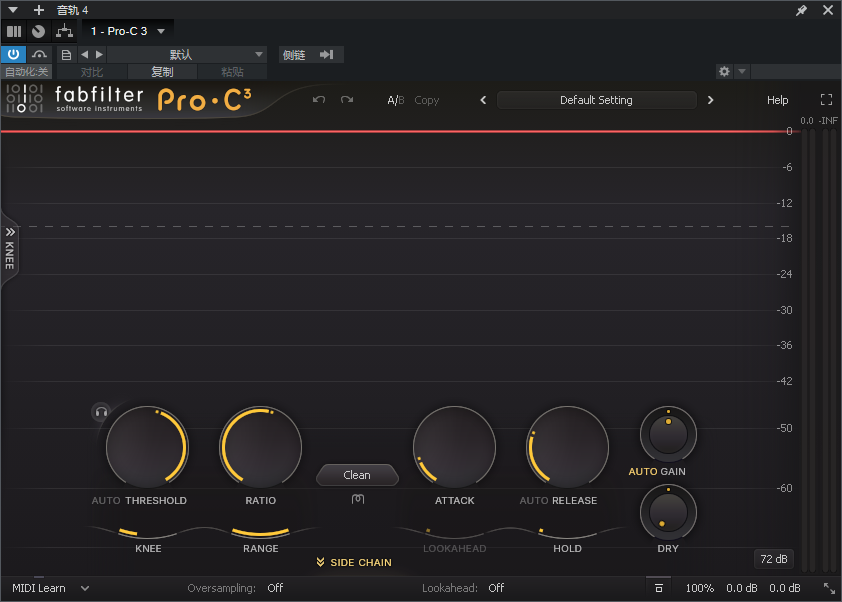Open Oversampling Off menu
Image resolution: width=842 pixels, height=602 pixels.
(x=275, y=588)
